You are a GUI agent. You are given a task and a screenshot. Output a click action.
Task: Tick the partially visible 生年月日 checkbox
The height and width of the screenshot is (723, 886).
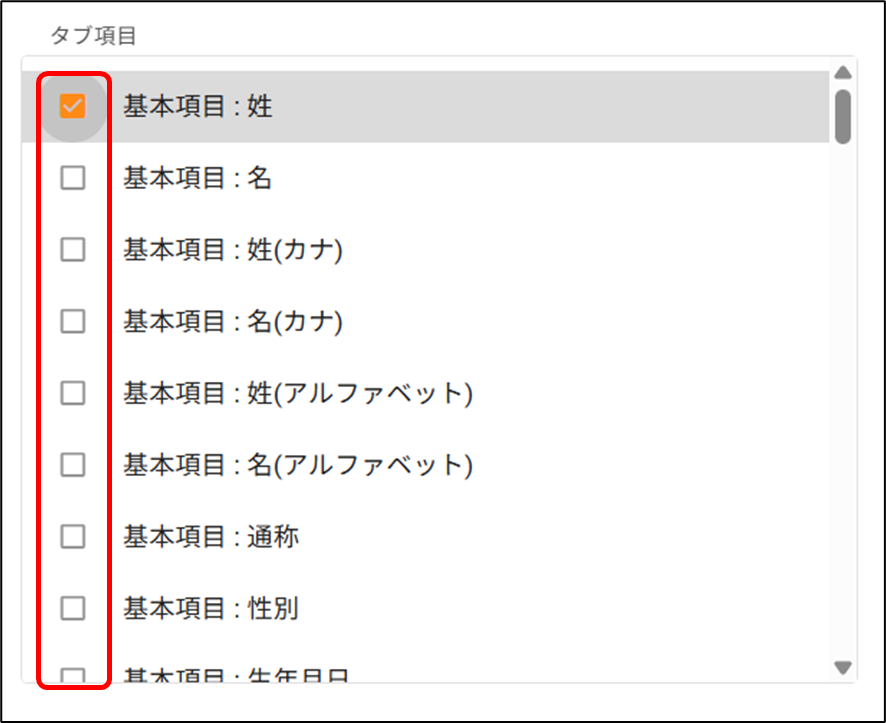click(73, 675)
